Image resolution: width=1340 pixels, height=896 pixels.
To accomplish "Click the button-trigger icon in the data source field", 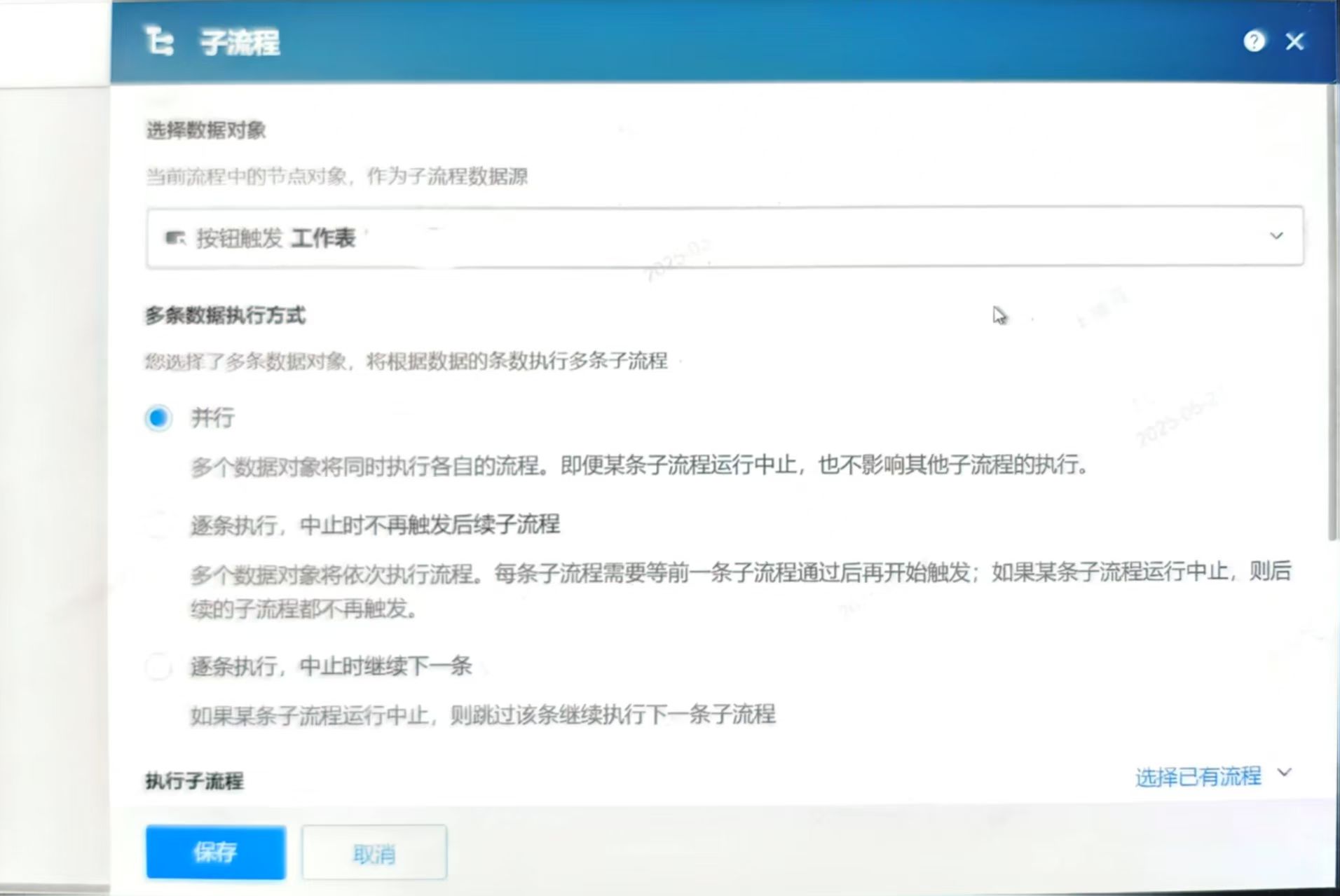I will (175, 238).
